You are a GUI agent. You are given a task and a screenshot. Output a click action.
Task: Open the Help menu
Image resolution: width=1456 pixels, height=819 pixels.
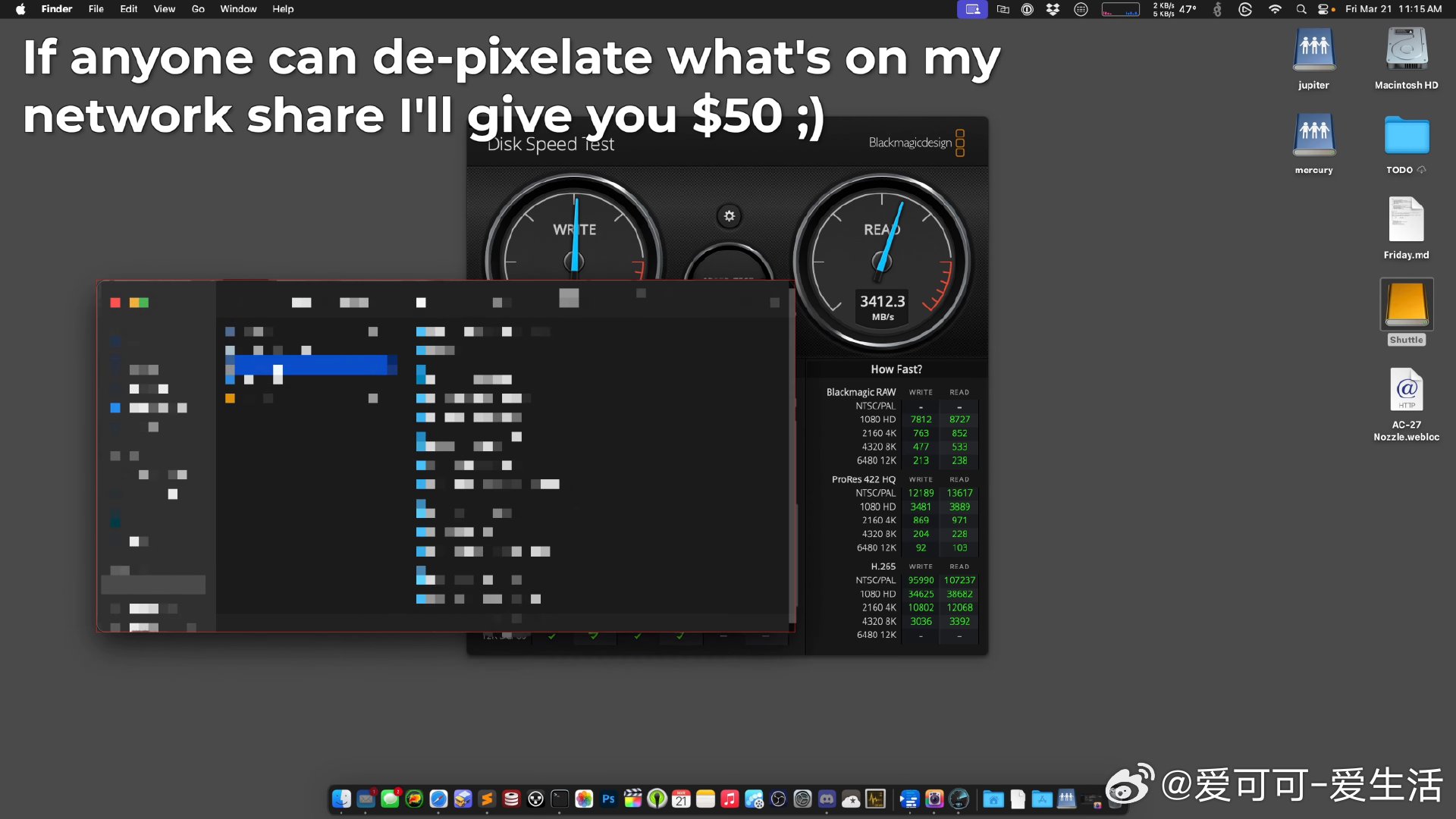point(283,9)
